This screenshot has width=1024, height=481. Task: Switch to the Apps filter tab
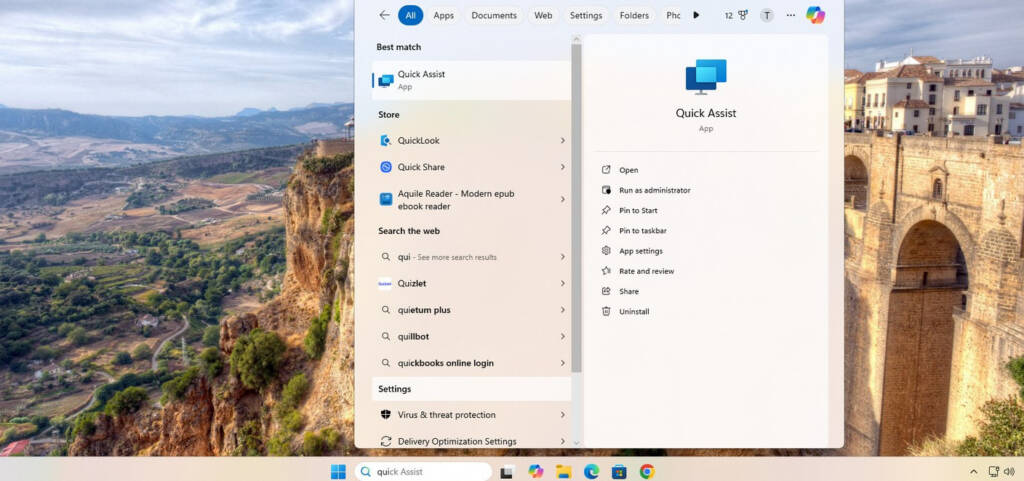pos(443,15)
